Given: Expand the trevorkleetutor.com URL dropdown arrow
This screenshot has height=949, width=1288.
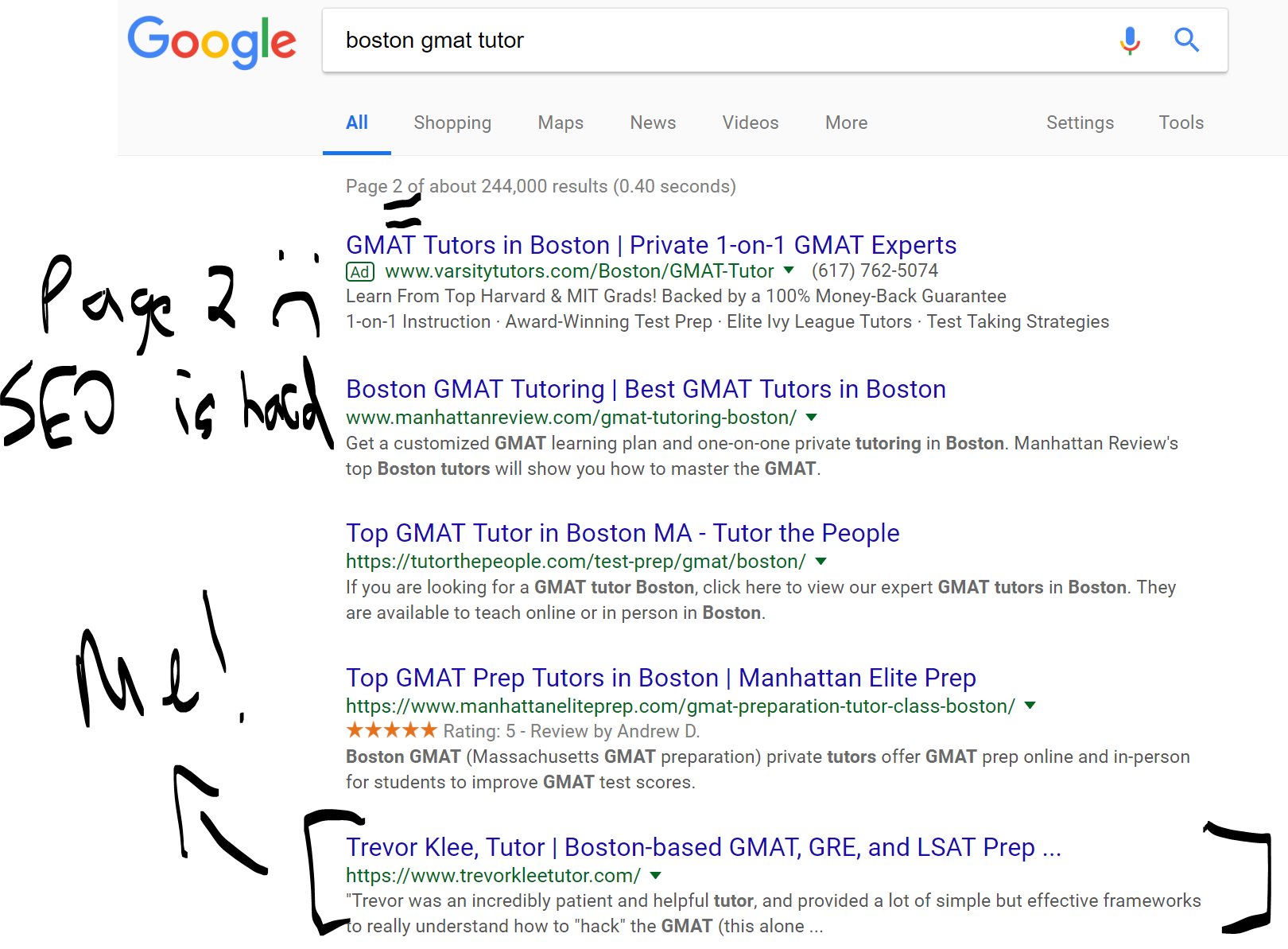Looking at the screenshot, I should [656, 875].
